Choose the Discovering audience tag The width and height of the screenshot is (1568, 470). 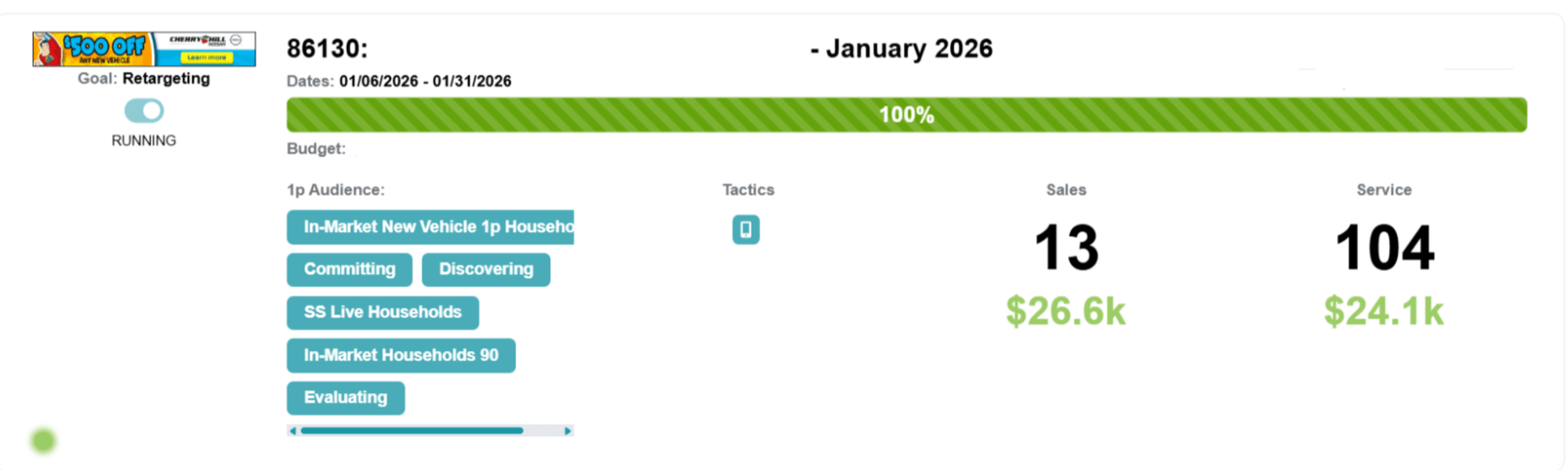(485, 269)
